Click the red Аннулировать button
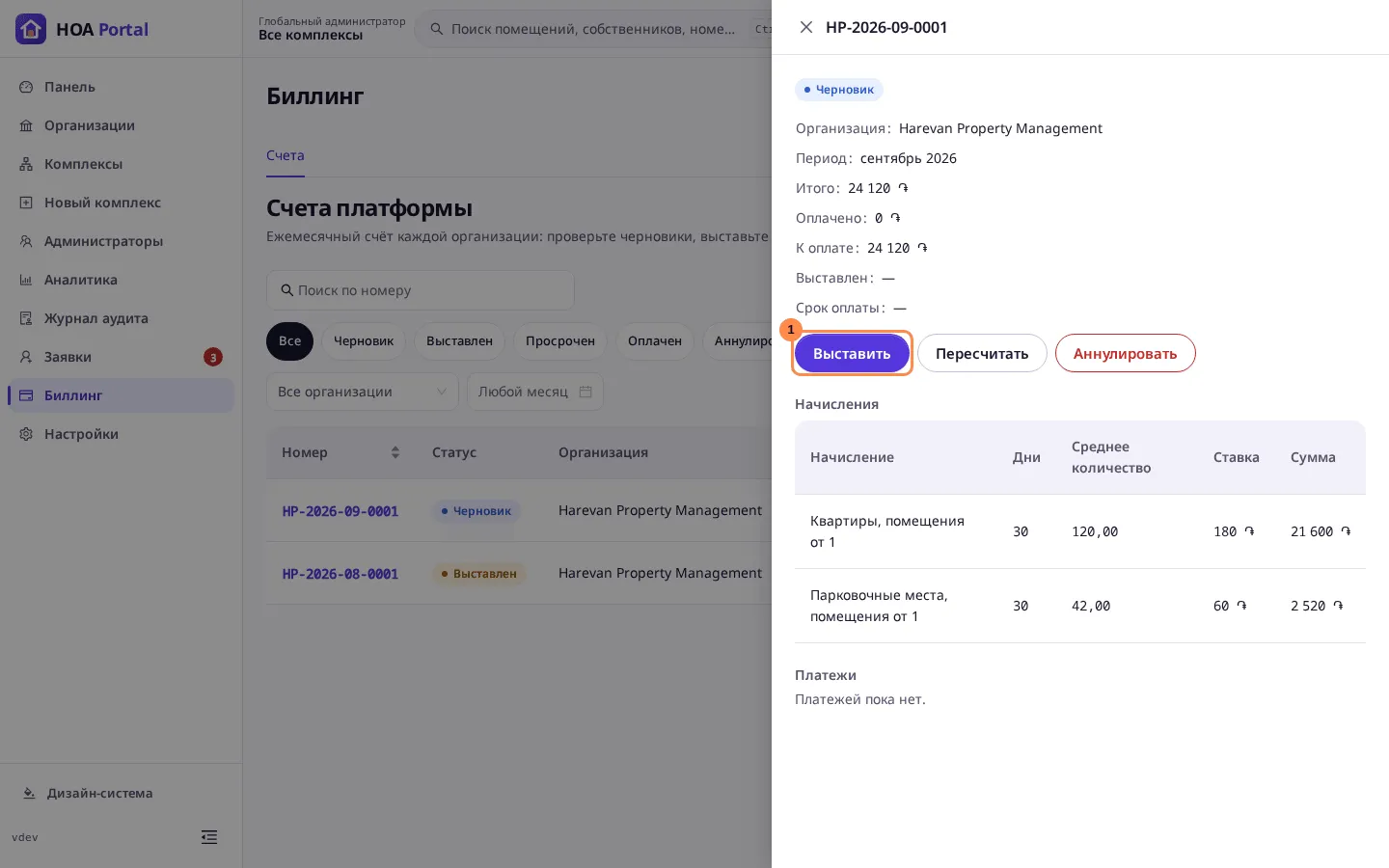This screenshot has width=1389, height=868. (x=1125, y=354)
